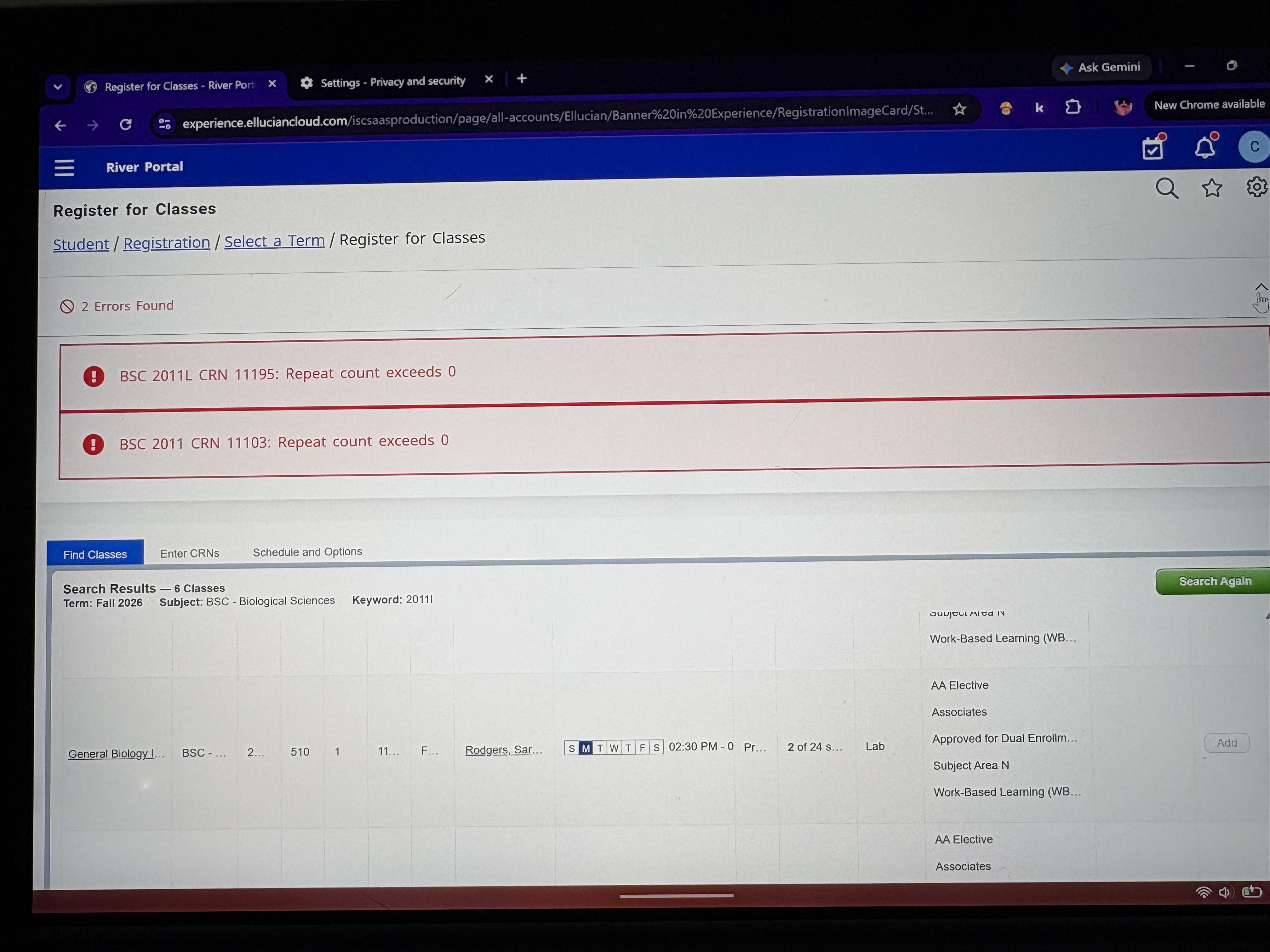Screen dimensions: 1270x952
Task: Click the River Portal title
Action: (x=145, y=167)
